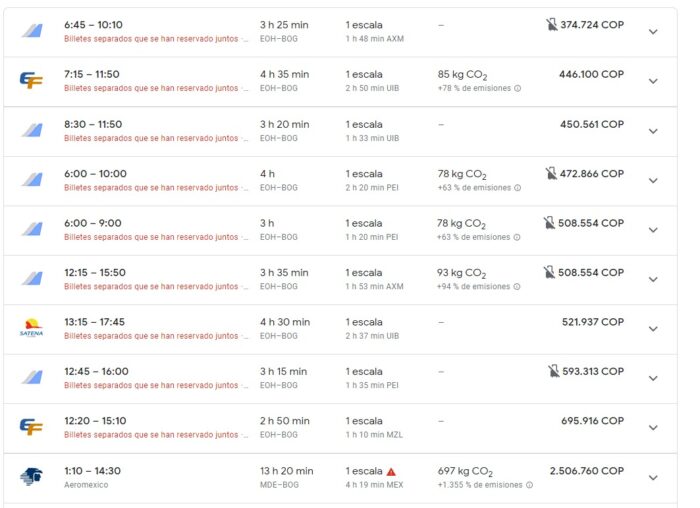Expand the 446.100 COP flight details
This screenshot has width=700, height=508.
[x=653, y=81]
